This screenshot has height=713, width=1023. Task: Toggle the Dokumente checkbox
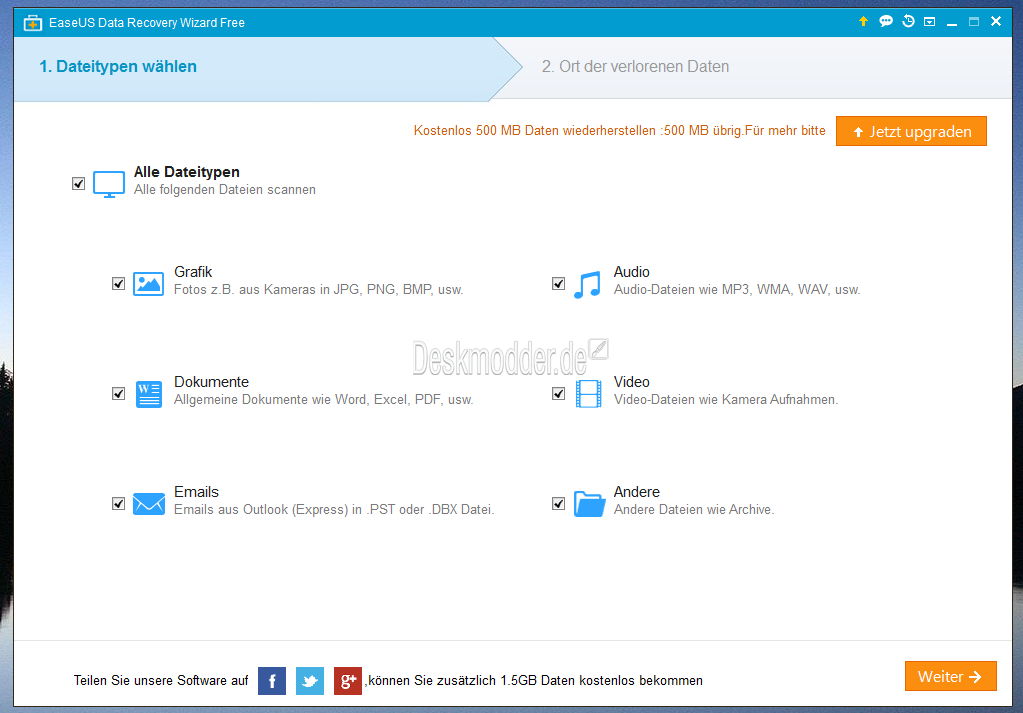coord(118,393)
